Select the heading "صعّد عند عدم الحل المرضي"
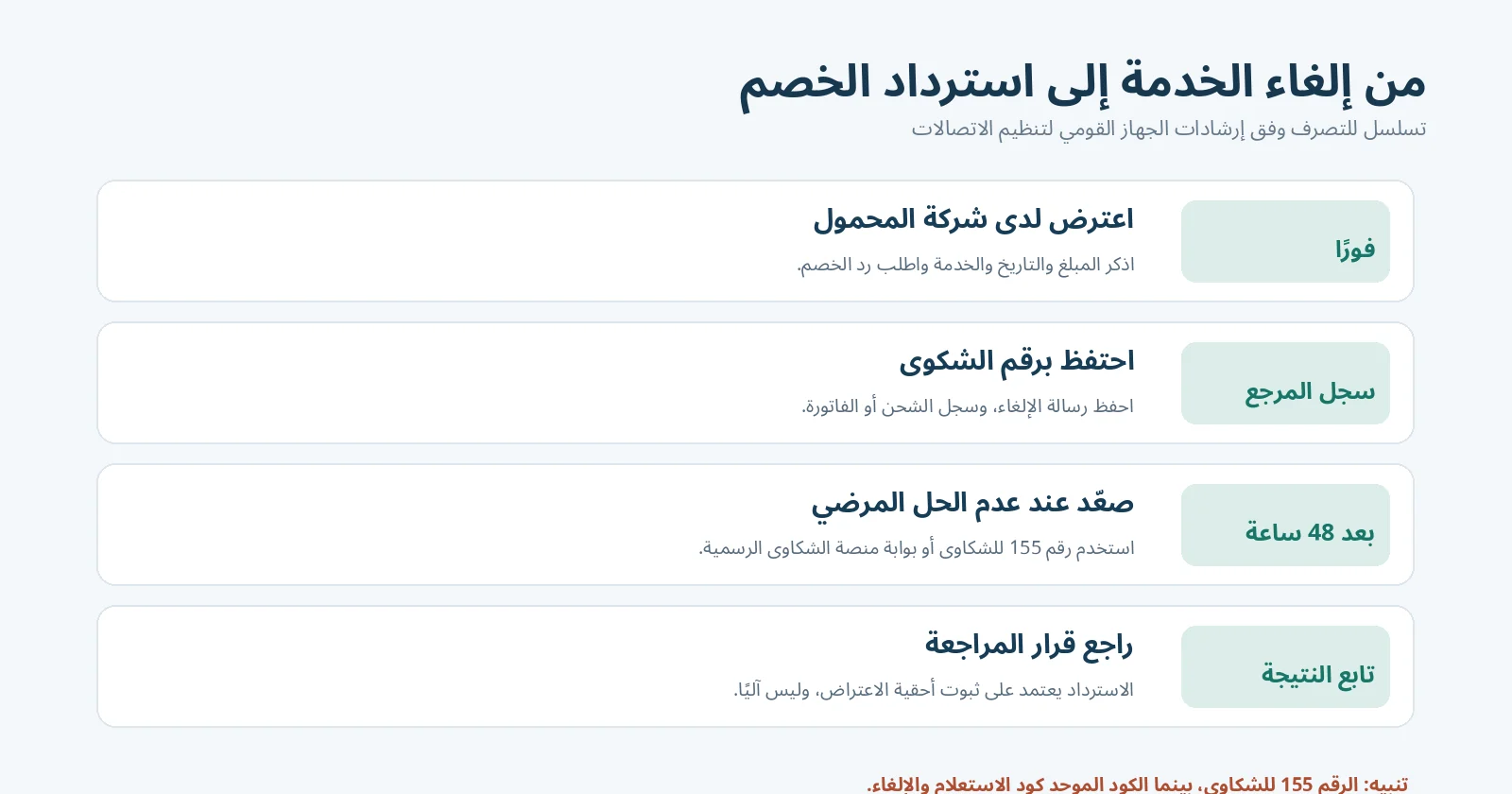Image resolution: width=1512 pixels, height=794 pixels. (x=972, y=504)
